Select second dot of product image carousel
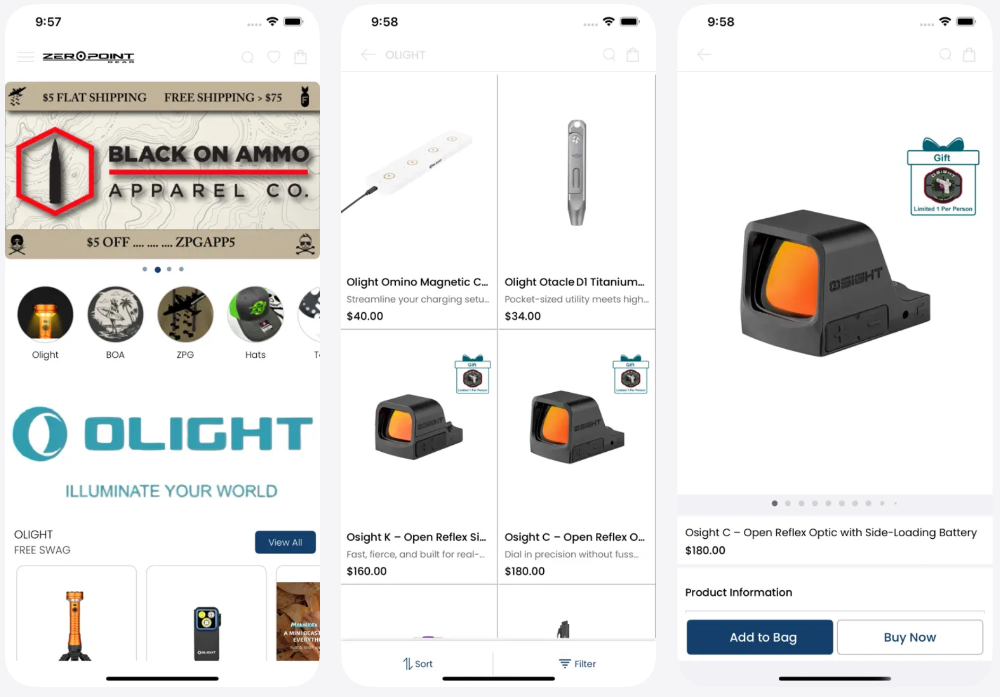The width and height of the screenshot is (1000, 697). [x=788, y=503]
